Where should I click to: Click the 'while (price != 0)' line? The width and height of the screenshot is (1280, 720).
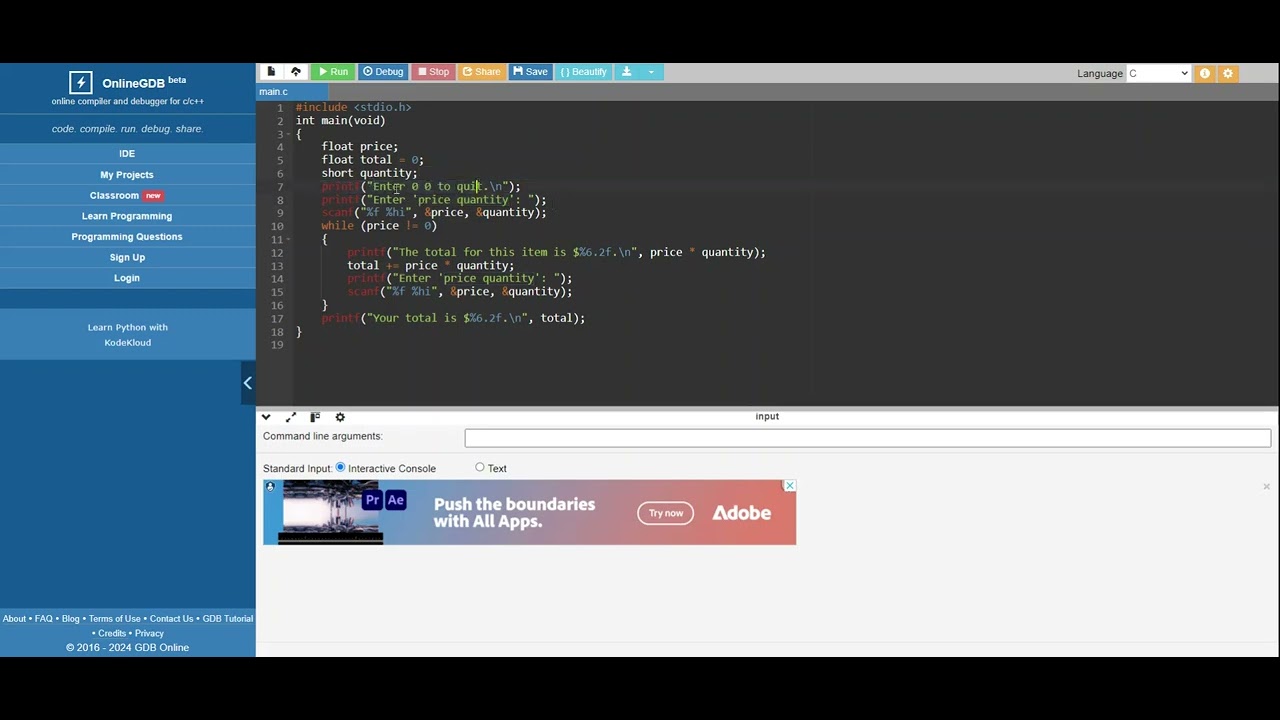point(379,226)
